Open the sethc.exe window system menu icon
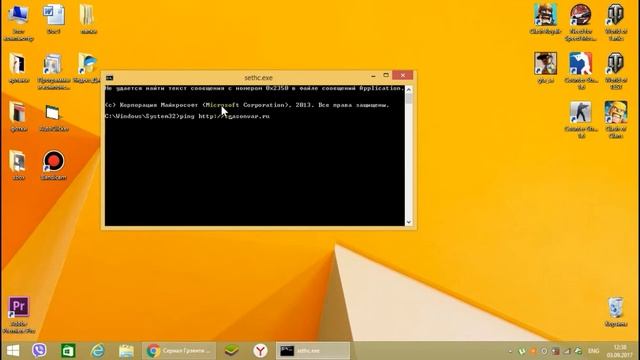The width and height of the screenshot is (640, 360). click(109, 78)
